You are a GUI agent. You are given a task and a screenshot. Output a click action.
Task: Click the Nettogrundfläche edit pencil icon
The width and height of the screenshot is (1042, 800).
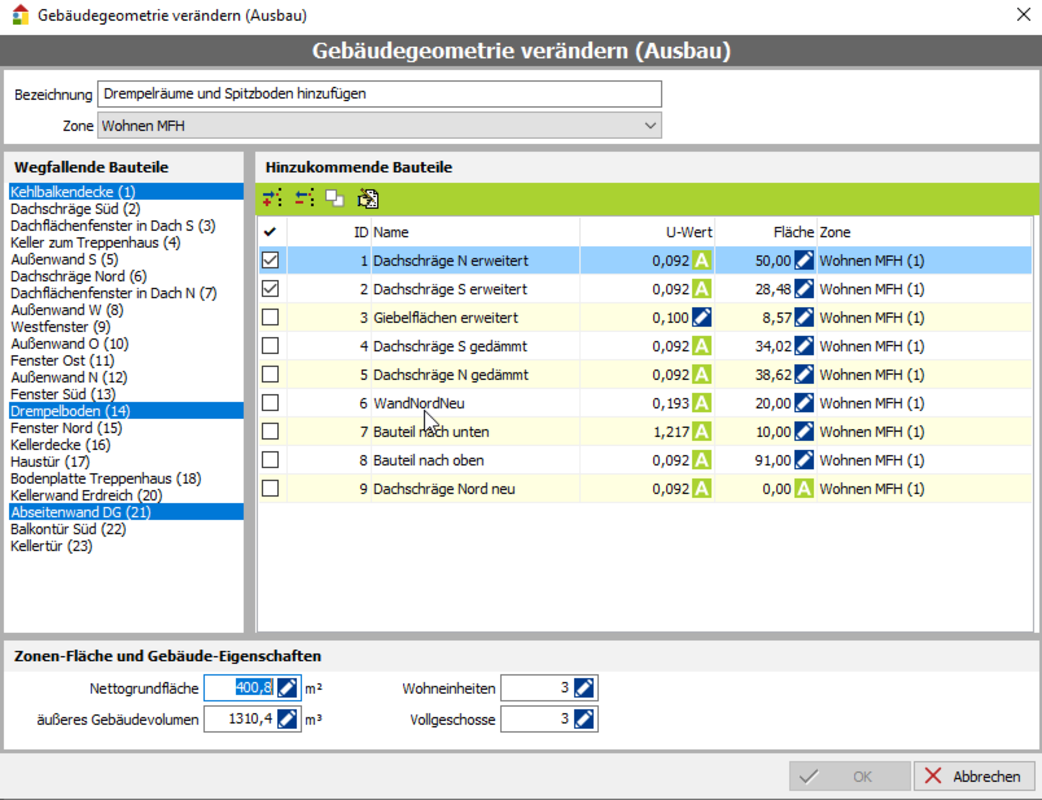pyautogui.click(x=288, y=688)
